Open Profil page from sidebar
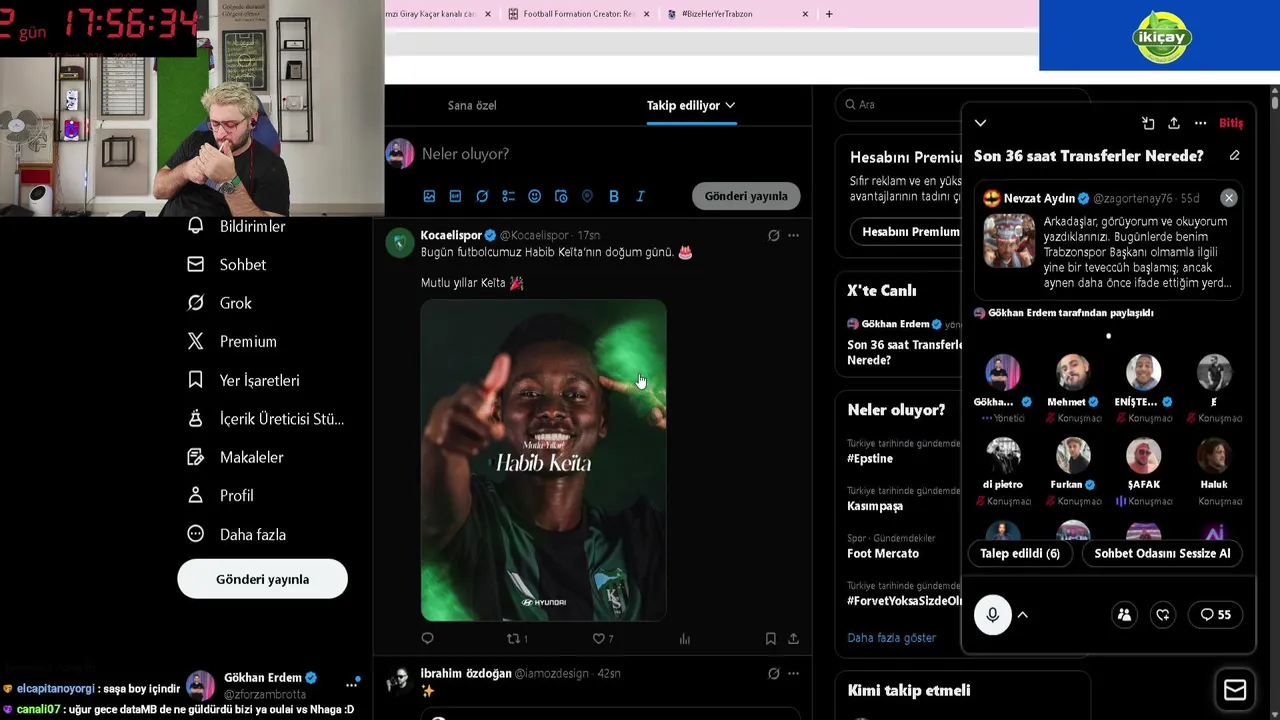The height and width of the screenshot is (720, 1280). coord(221,496)
